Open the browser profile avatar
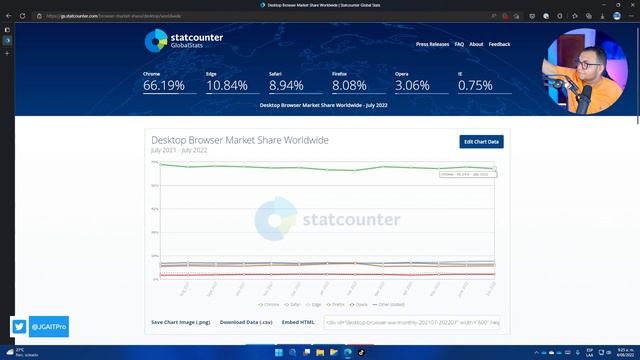640x360 pixels. point(617,16)
